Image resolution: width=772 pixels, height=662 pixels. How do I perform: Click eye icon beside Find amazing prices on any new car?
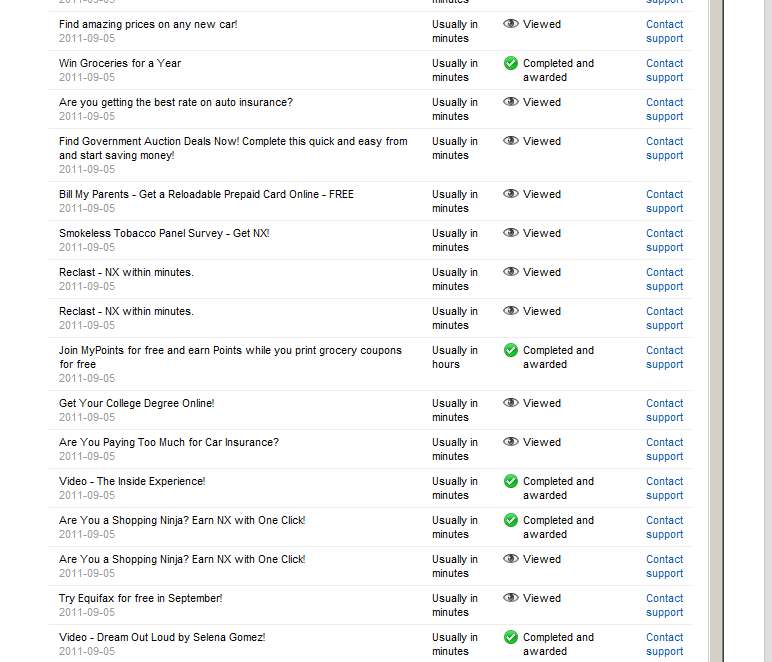(511, 24)
